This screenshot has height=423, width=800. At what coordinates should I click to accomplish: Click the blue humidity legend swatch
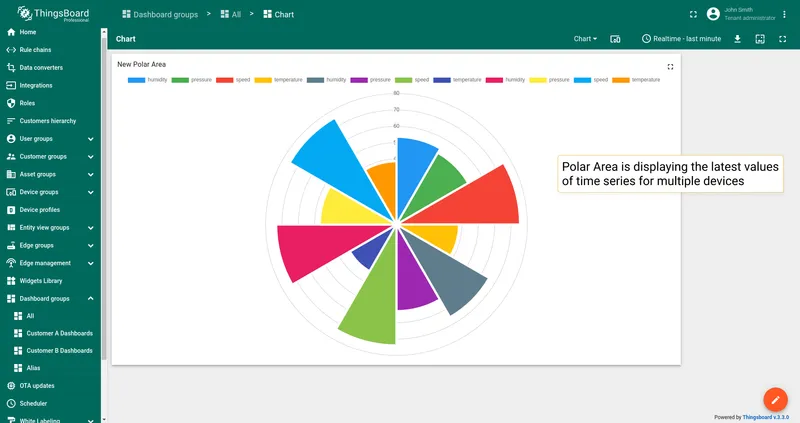(x=137, y=80)
